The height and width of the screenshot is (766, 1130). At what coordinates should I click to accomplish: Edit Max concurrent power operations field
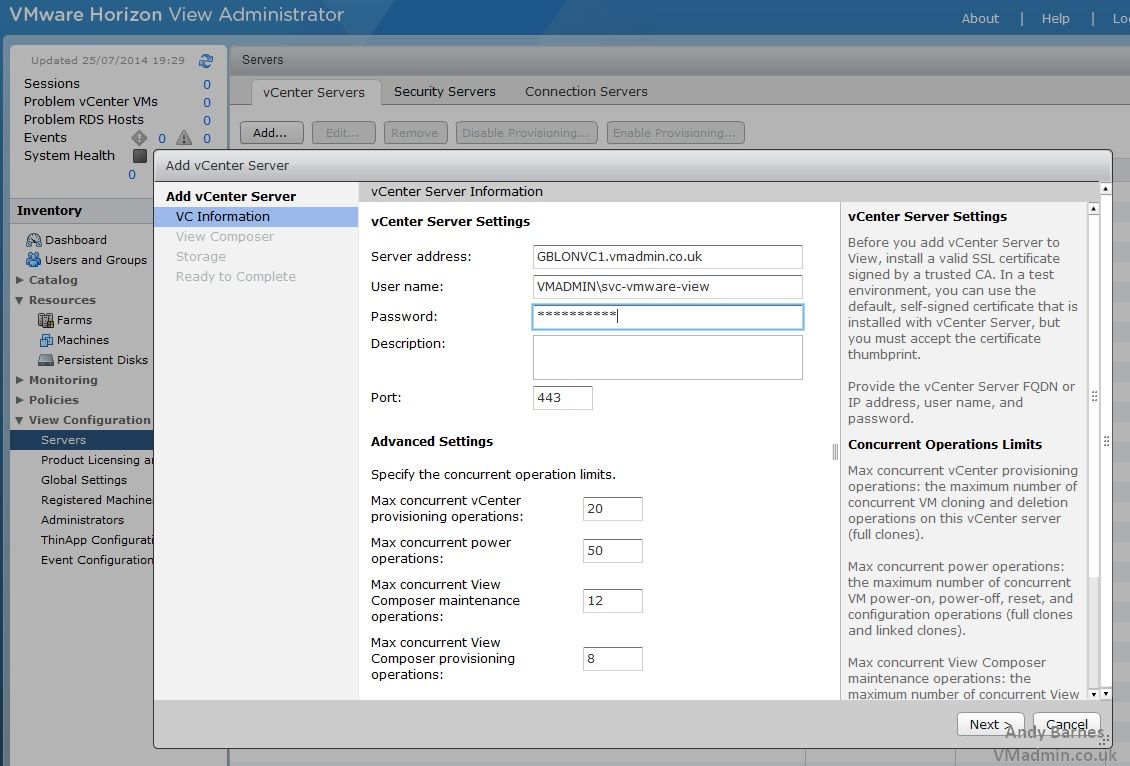click(x=613, y=551)
